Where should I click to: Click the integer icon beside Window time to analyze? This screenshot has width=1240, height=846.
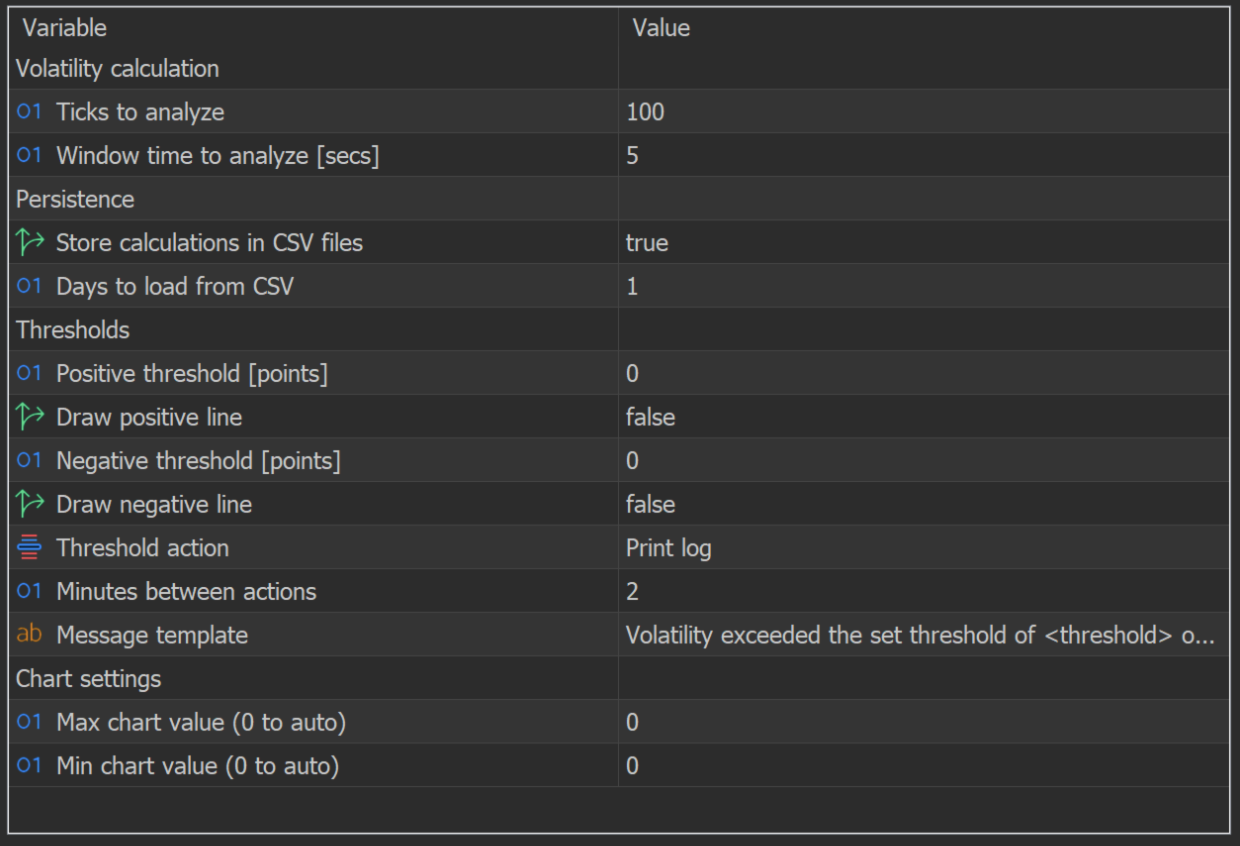point(29,156)
